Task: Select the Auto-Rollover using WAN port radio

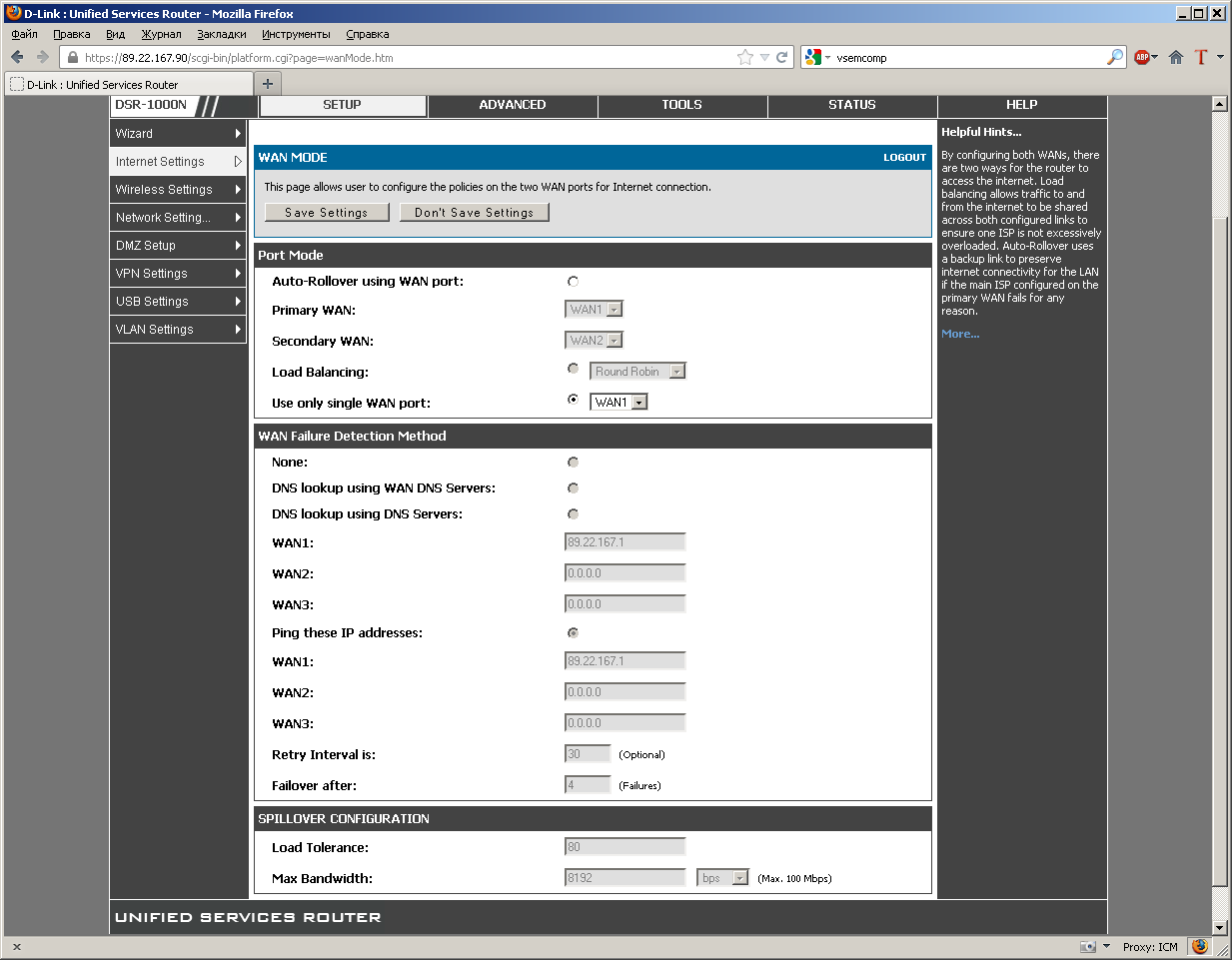Action: pos(573,282)
